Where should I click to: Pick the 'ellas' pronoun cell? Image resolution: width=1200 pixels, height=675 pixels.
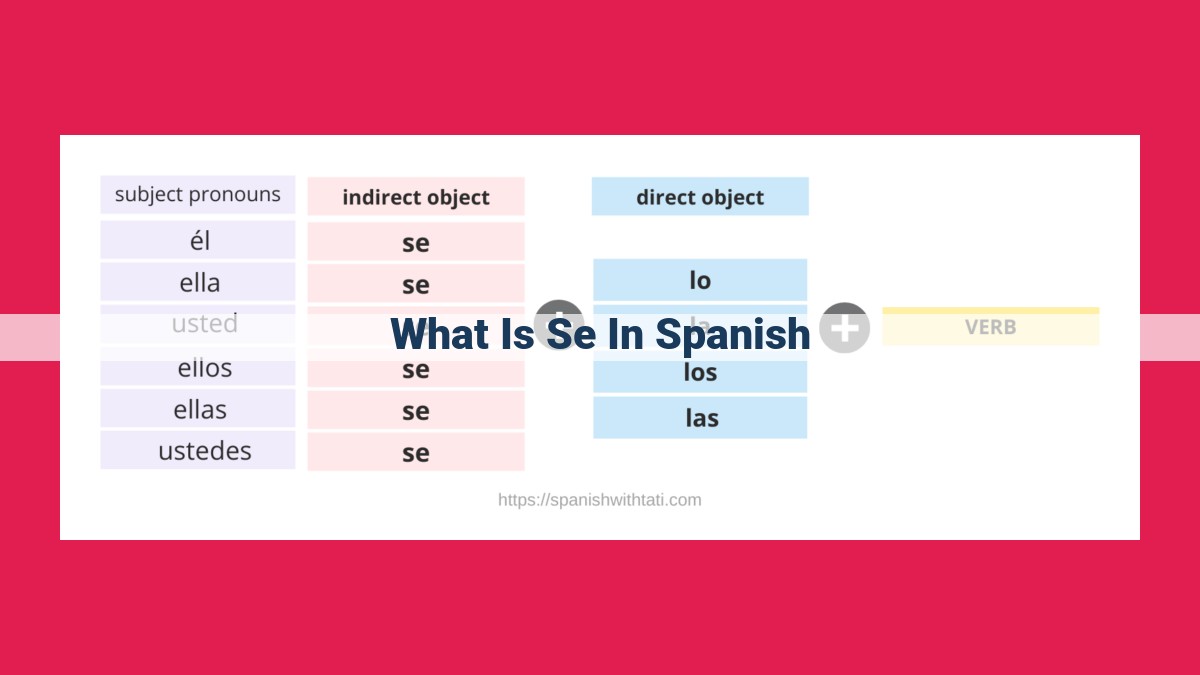198,409
